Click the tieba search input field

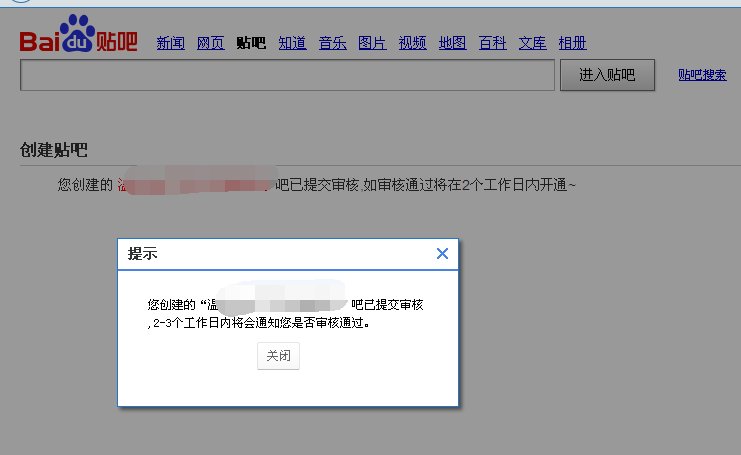click(287, 75)
